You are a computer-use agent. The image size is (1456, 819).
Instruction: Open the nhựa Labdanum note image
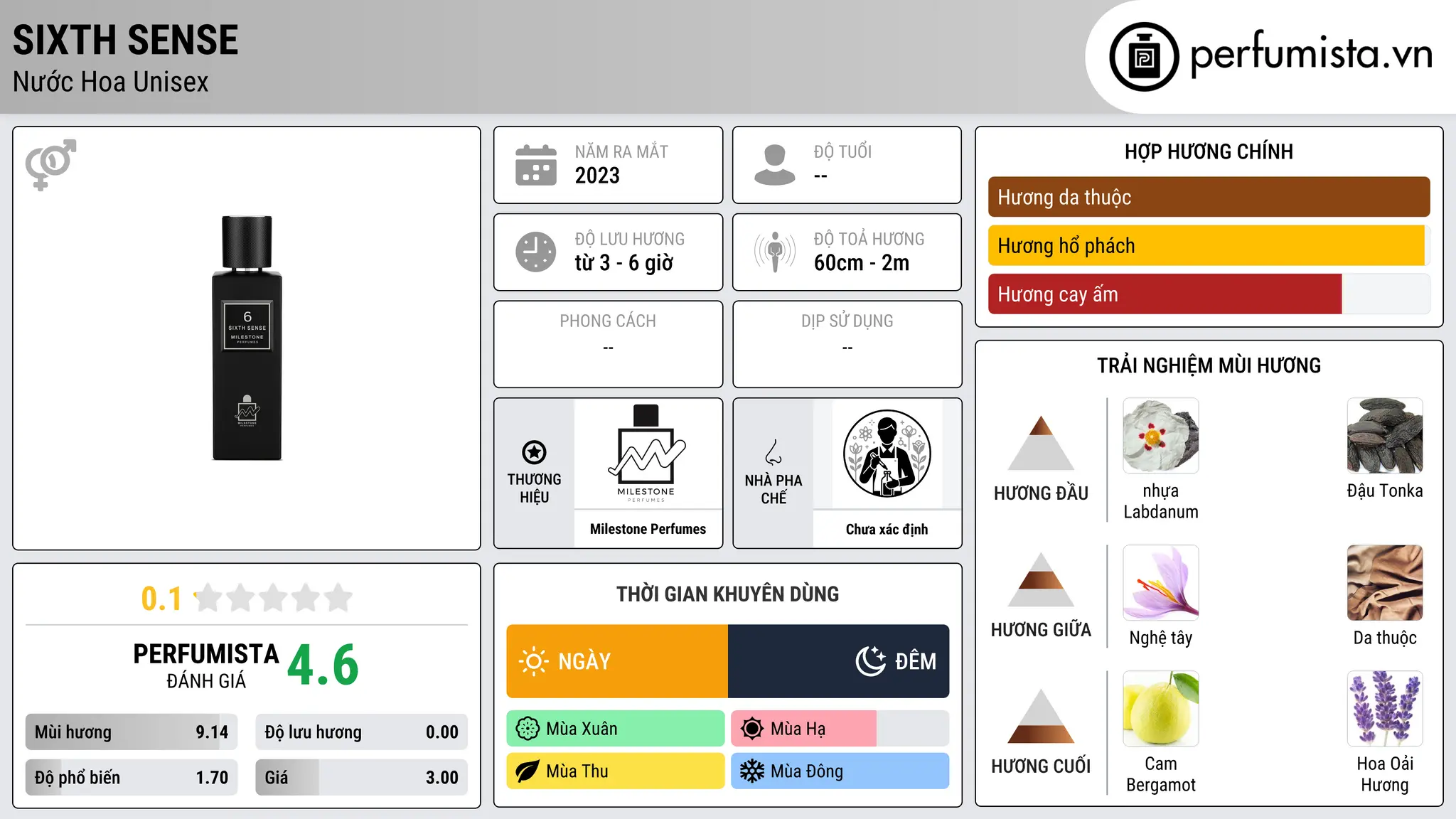coord(1161,436)
